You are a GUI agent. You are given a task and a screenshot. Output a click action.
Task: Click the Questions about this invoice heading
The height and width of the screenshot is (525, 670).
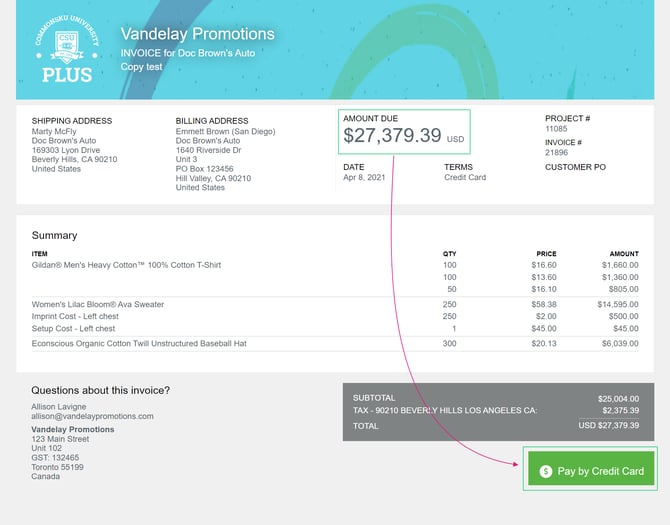tap(100, 390)
